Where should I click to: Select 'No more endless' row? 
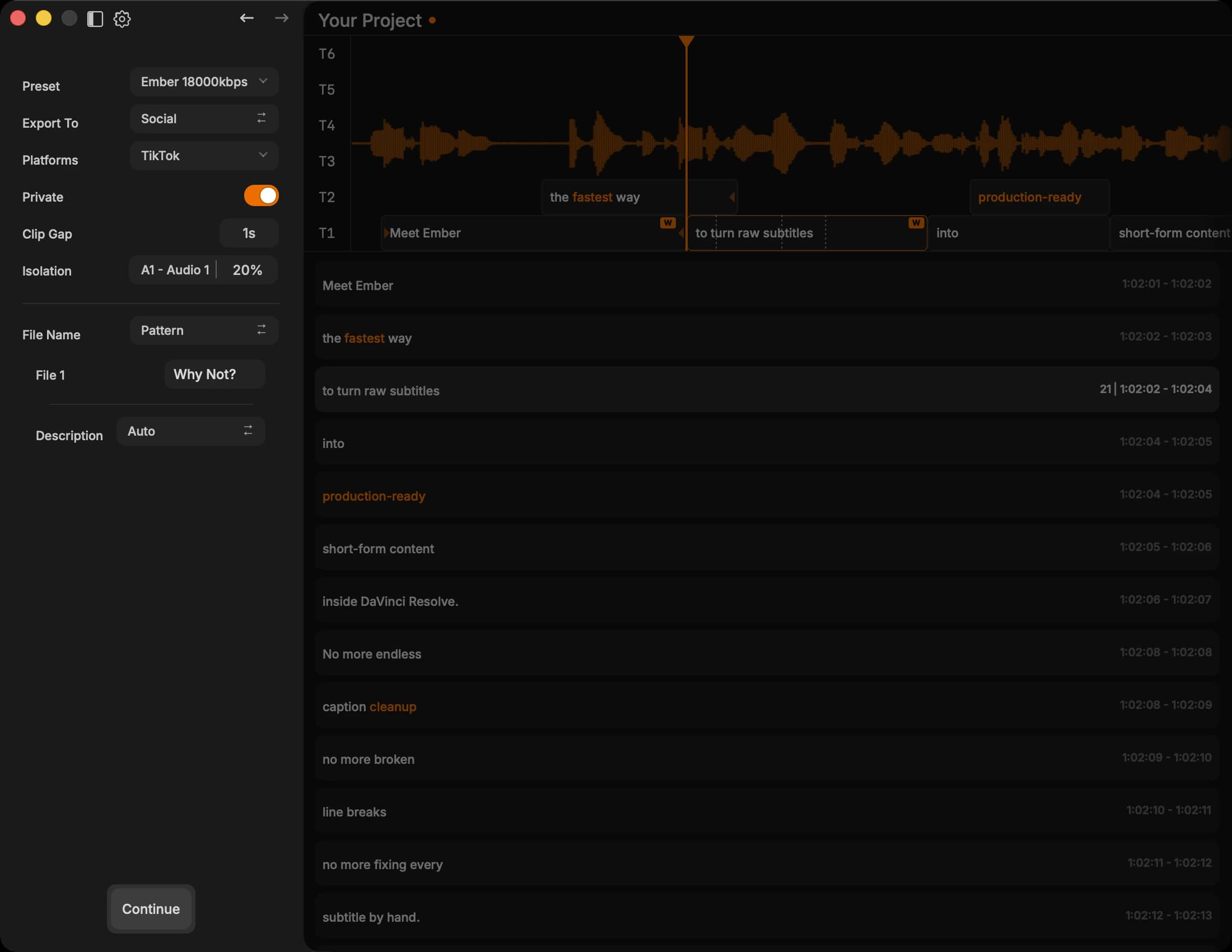(767, 653)
